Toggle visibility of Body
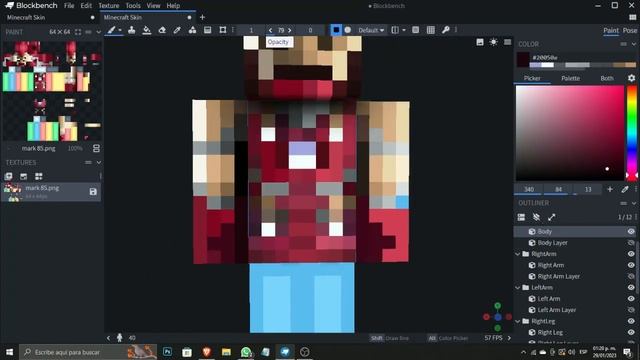The height and width of the screenshot is (360, 640). point(631,231)
